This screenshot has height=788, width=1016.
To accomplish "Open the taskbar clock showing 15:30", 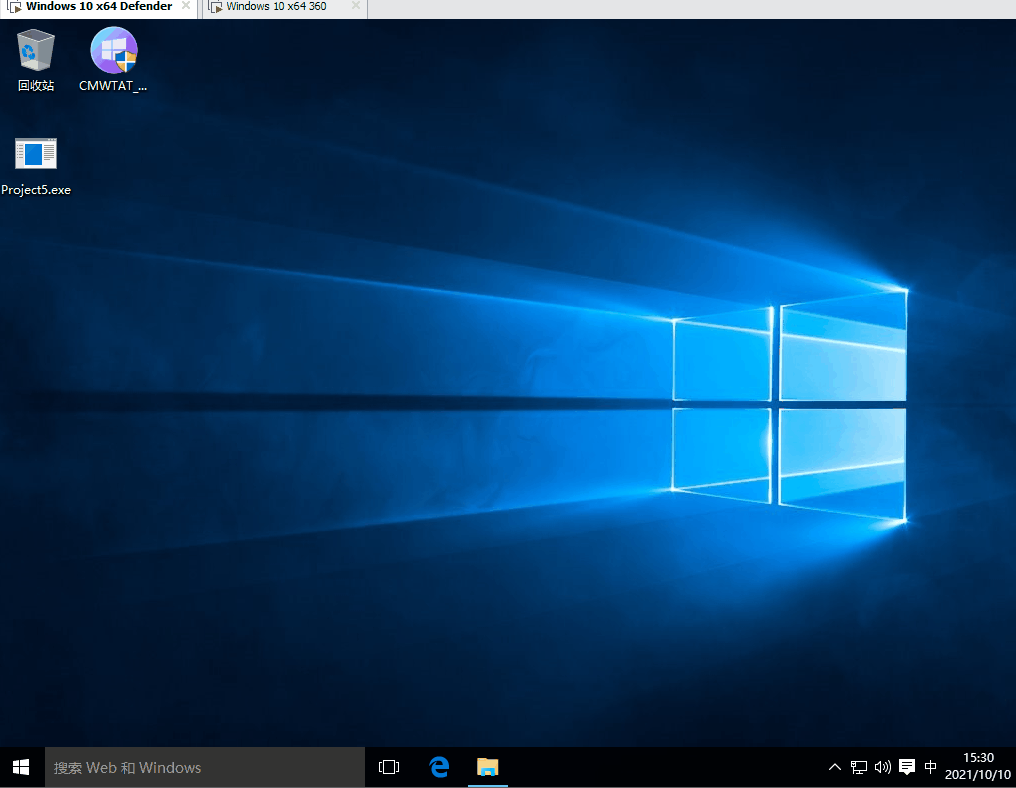I will click(x=978, y=766).
